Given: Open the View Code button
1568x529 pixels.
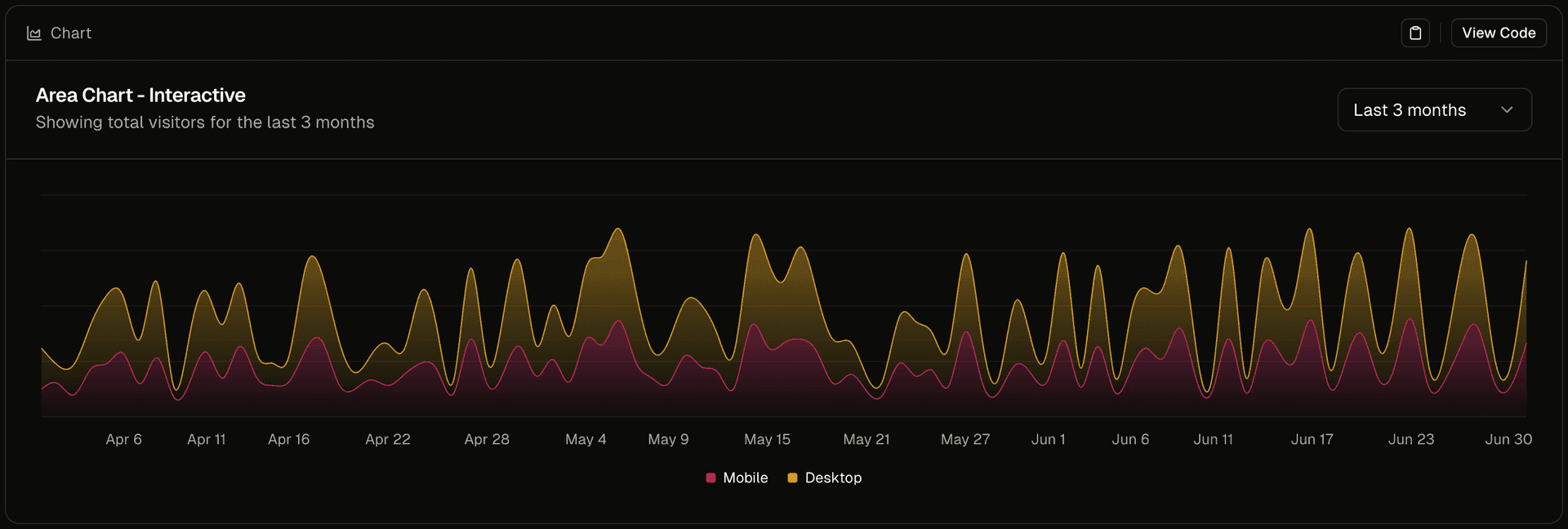Looking at the screenshot, I should [x=1498, y=33].
